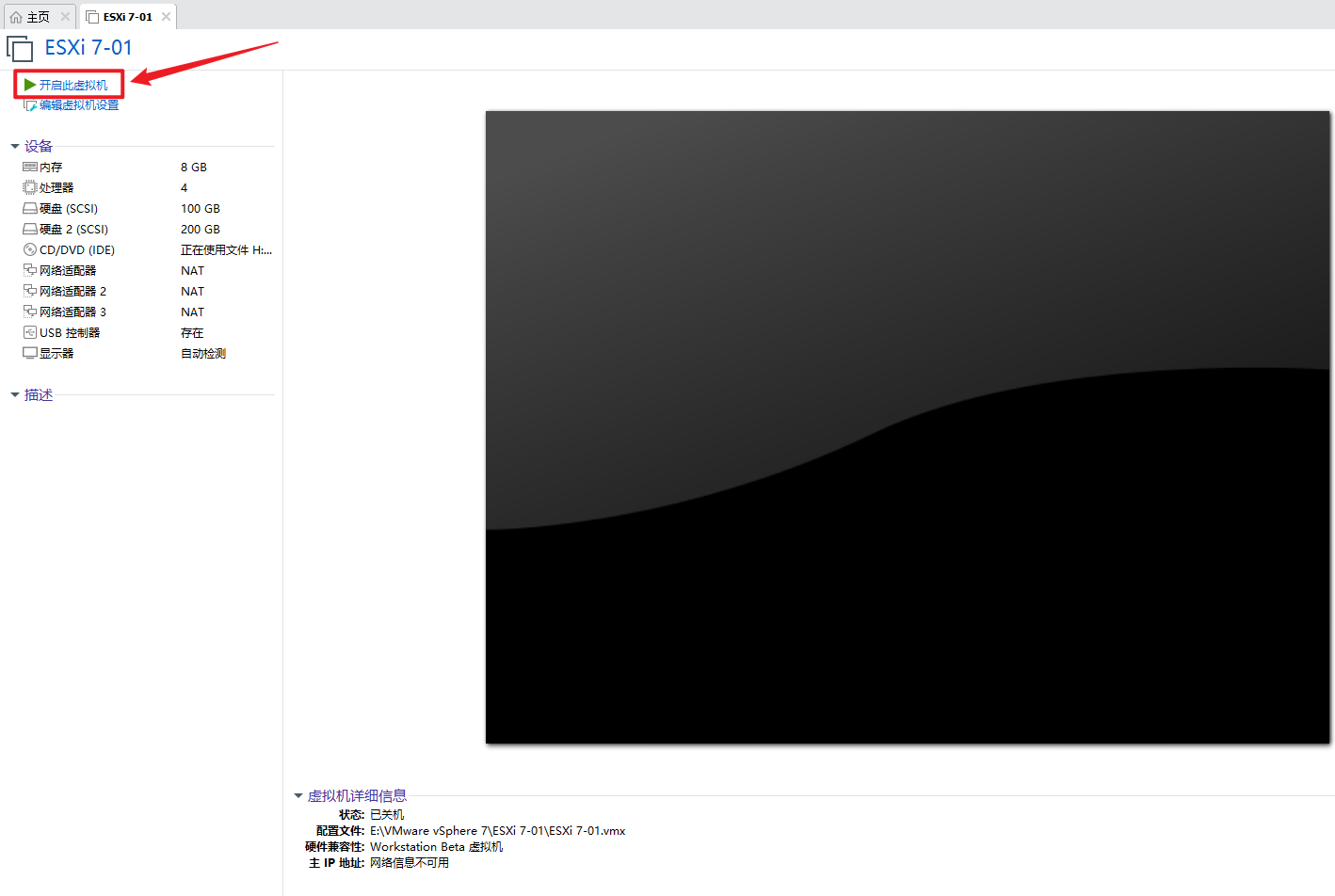Click the configuration file path ending in .vmx
This screenshot has width=1335, height=896.
497,831
